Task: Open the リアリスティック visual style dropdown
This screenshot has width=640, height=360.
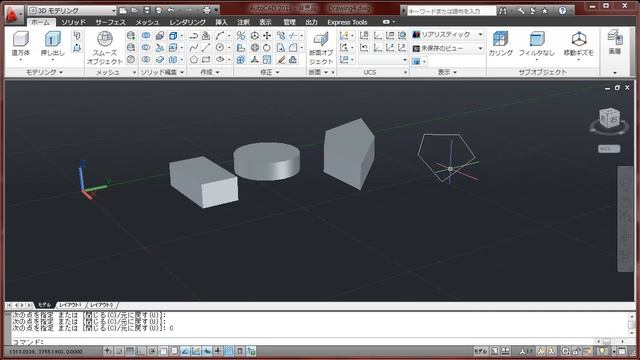Action: pyautogui.click(x=447, y=35)
